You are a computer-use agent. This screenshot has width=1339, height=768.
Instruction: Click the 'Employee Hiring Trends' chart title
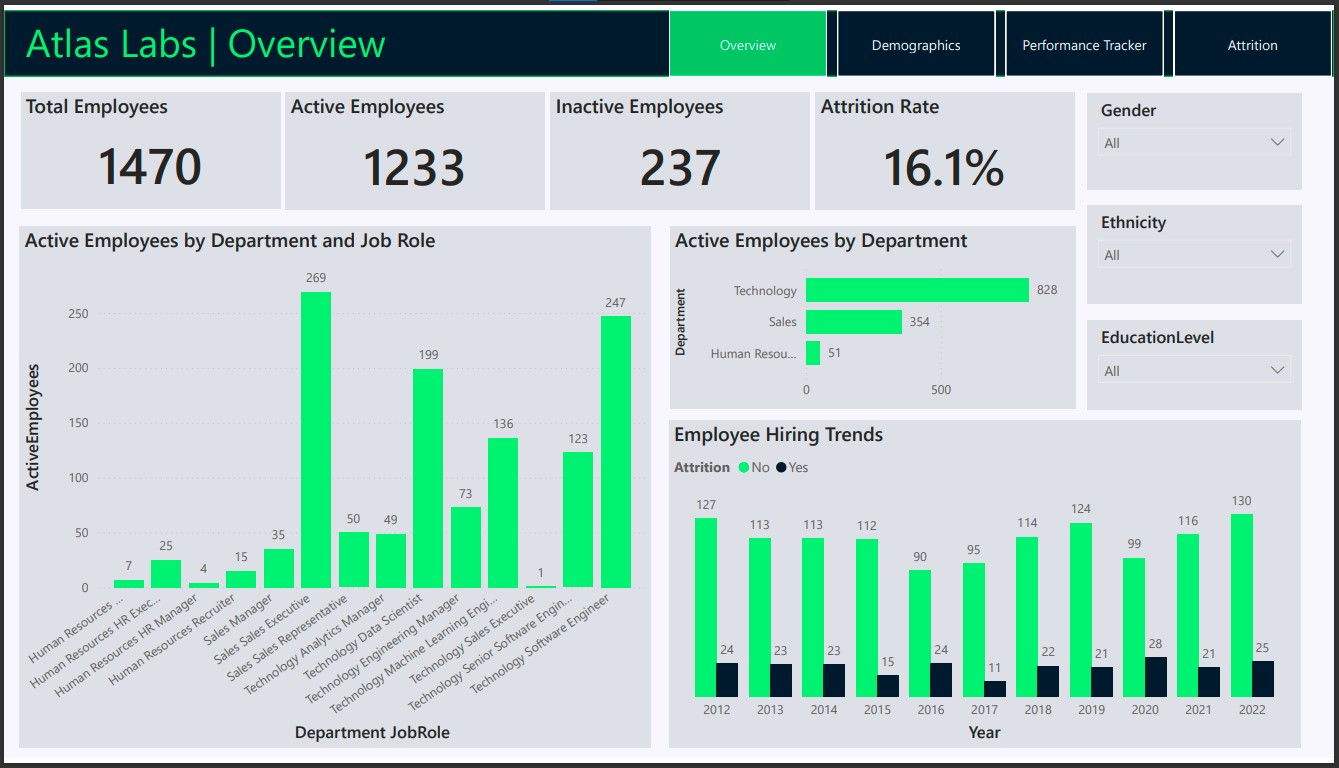point(778,434)
